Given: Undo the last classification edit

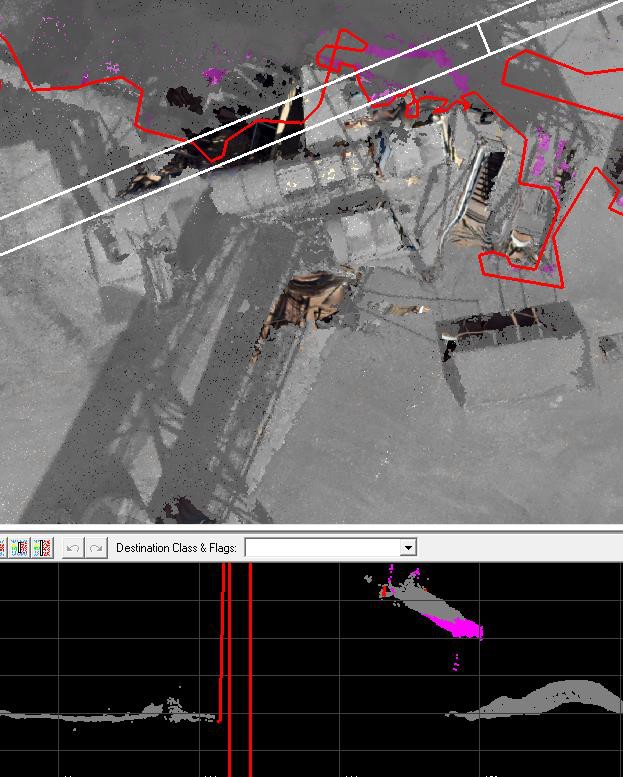Looking at the screenshot, I should tap(73, 548).
